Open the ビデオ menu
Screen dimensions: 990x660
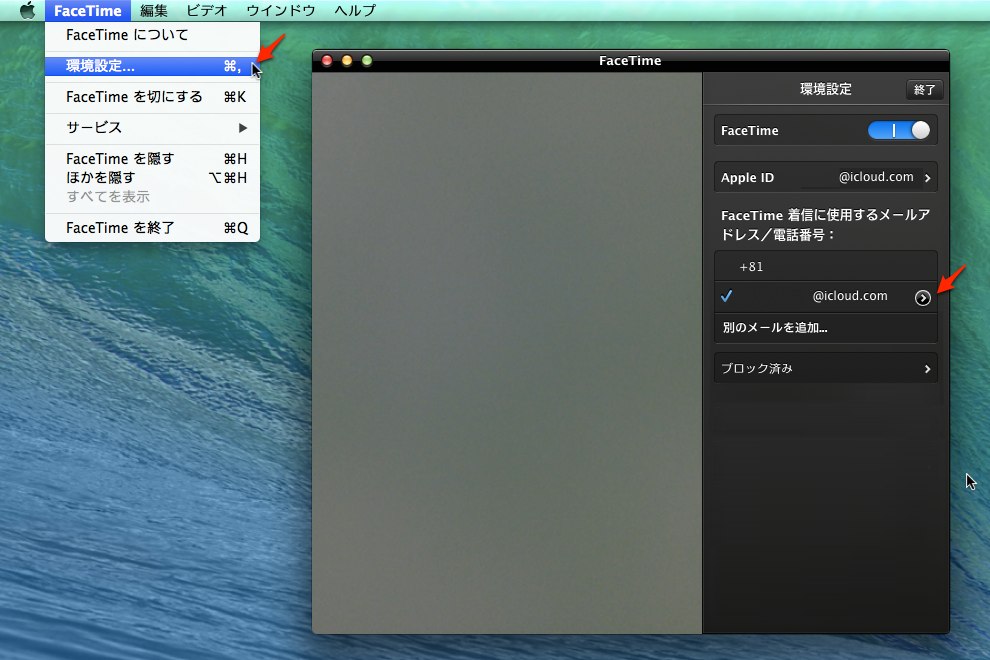point(206,10)
